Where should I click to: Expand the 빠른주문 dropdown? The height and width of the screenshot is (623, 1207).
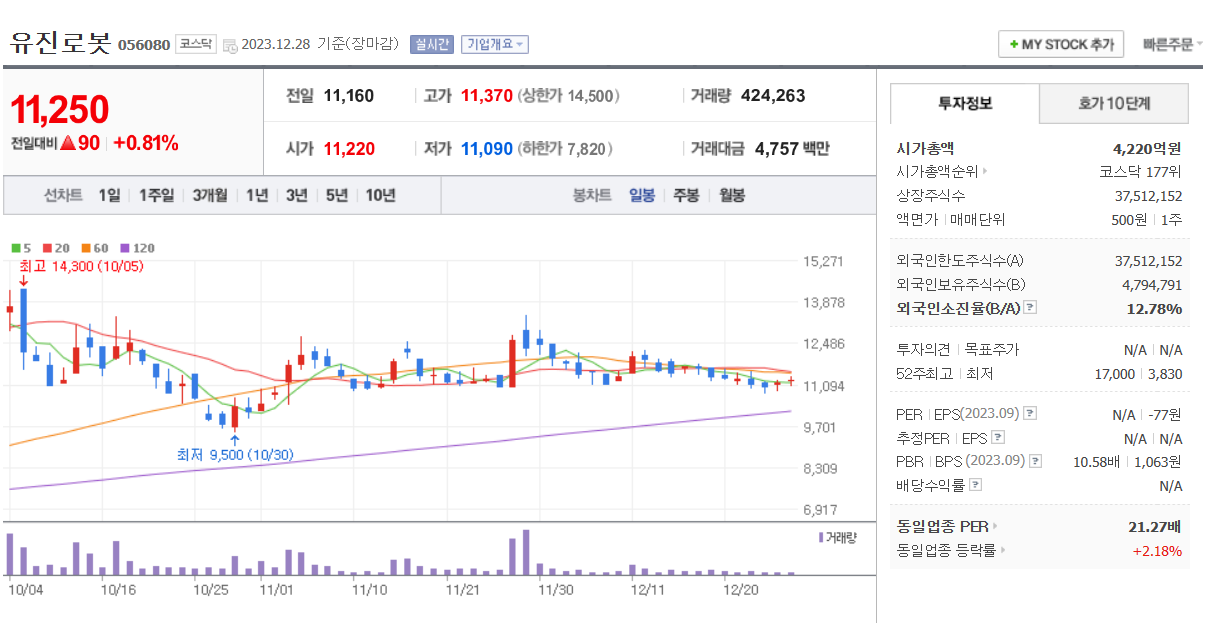pyautogui.click(x=1173, y=45)
